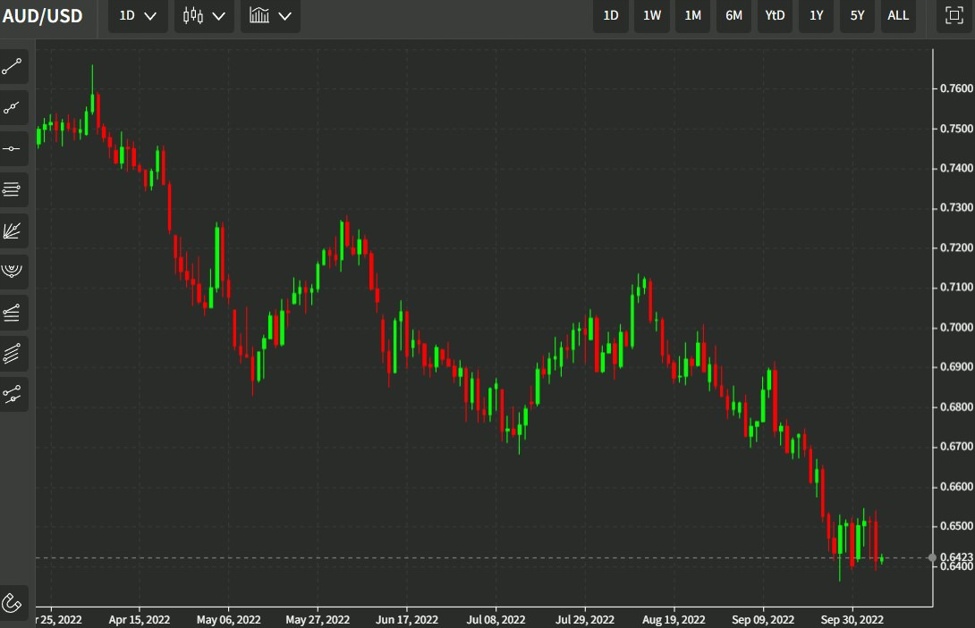Viewport: 975px width, 628px height.
Task: Open the candlestick chart type dropdown
Action: pyautogui.click(x=203, y=16)
